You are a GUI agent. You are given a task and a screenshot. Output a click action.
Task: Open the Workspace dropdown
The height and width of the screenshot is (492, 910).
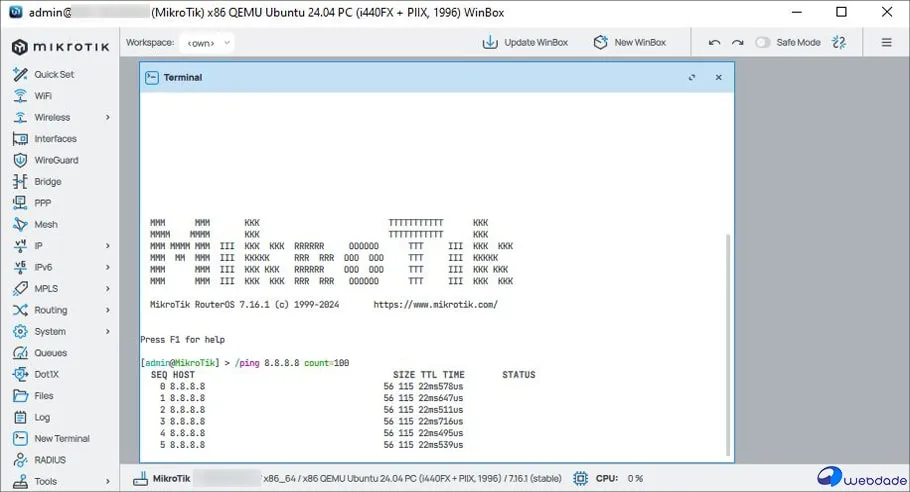[208, 43]
